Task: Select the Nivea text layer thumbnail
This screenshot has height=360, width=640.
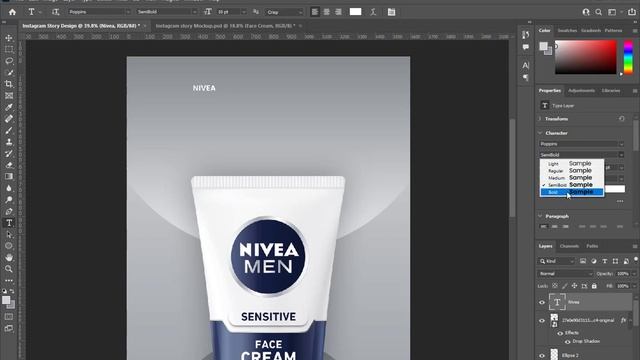Action: (557, 302)
